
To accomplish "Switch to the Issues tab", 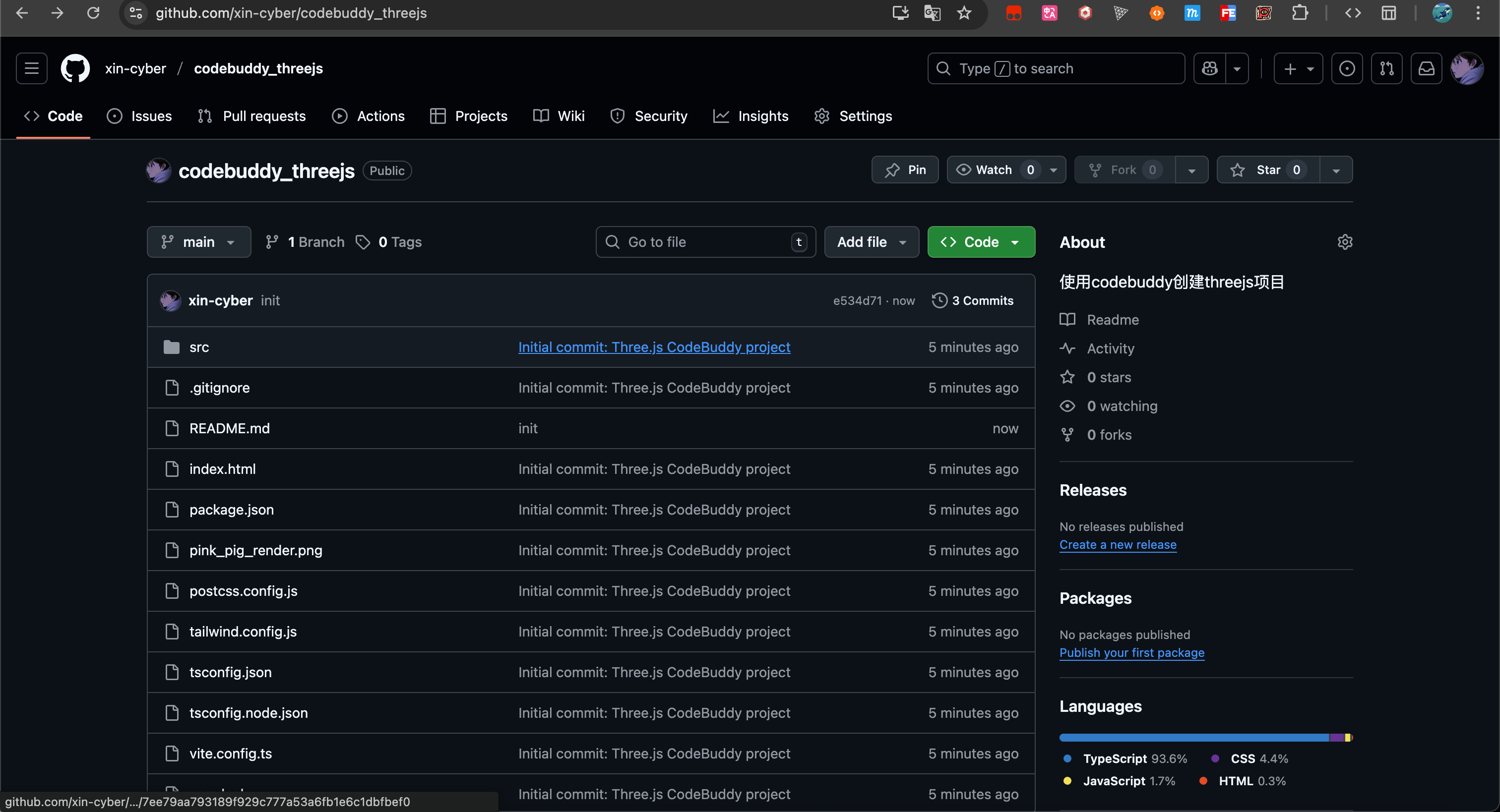I will tap(140, 116).
